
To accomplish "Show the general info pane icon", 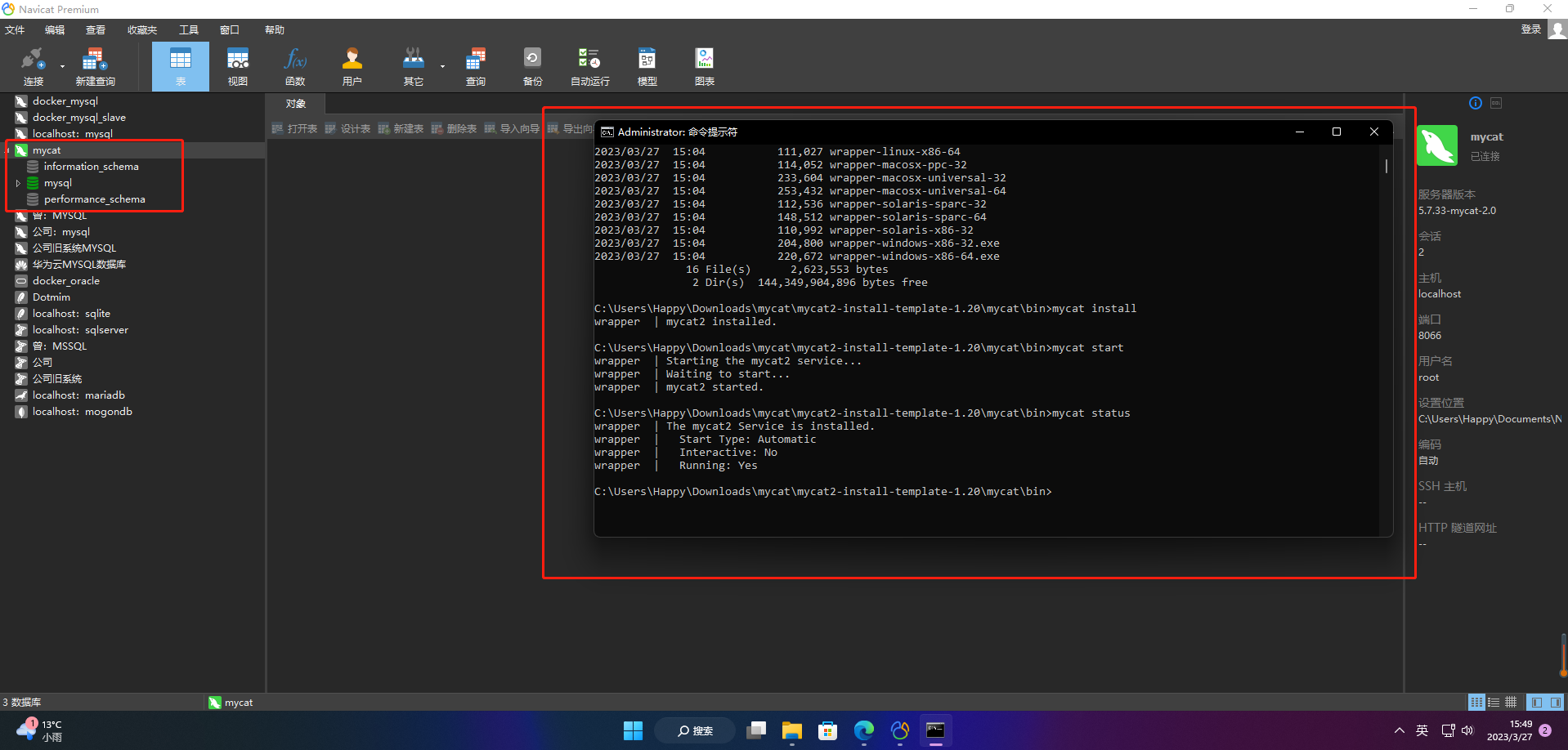I will tap(1476, 103).
